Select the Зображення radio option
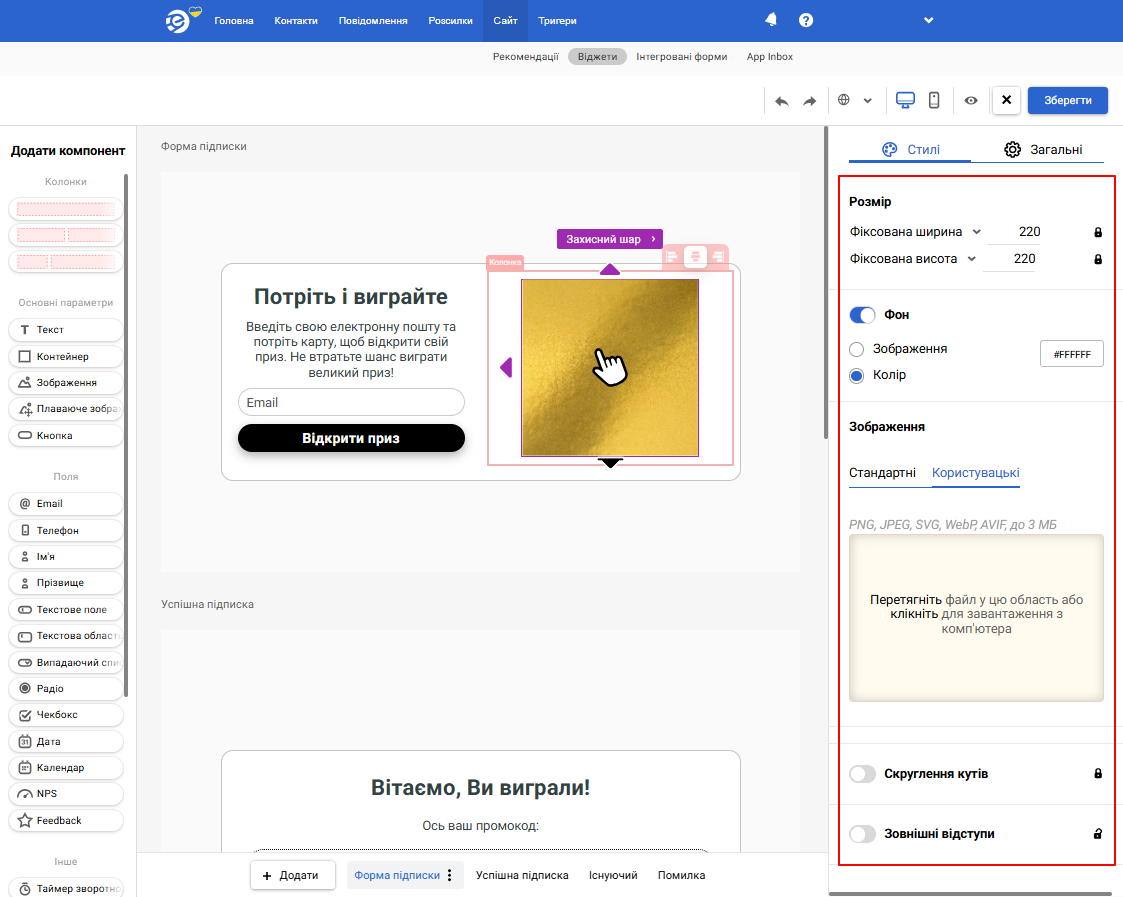Viewport: 1123px width, 897px height. pyautogui.click(x=857, y=349)
